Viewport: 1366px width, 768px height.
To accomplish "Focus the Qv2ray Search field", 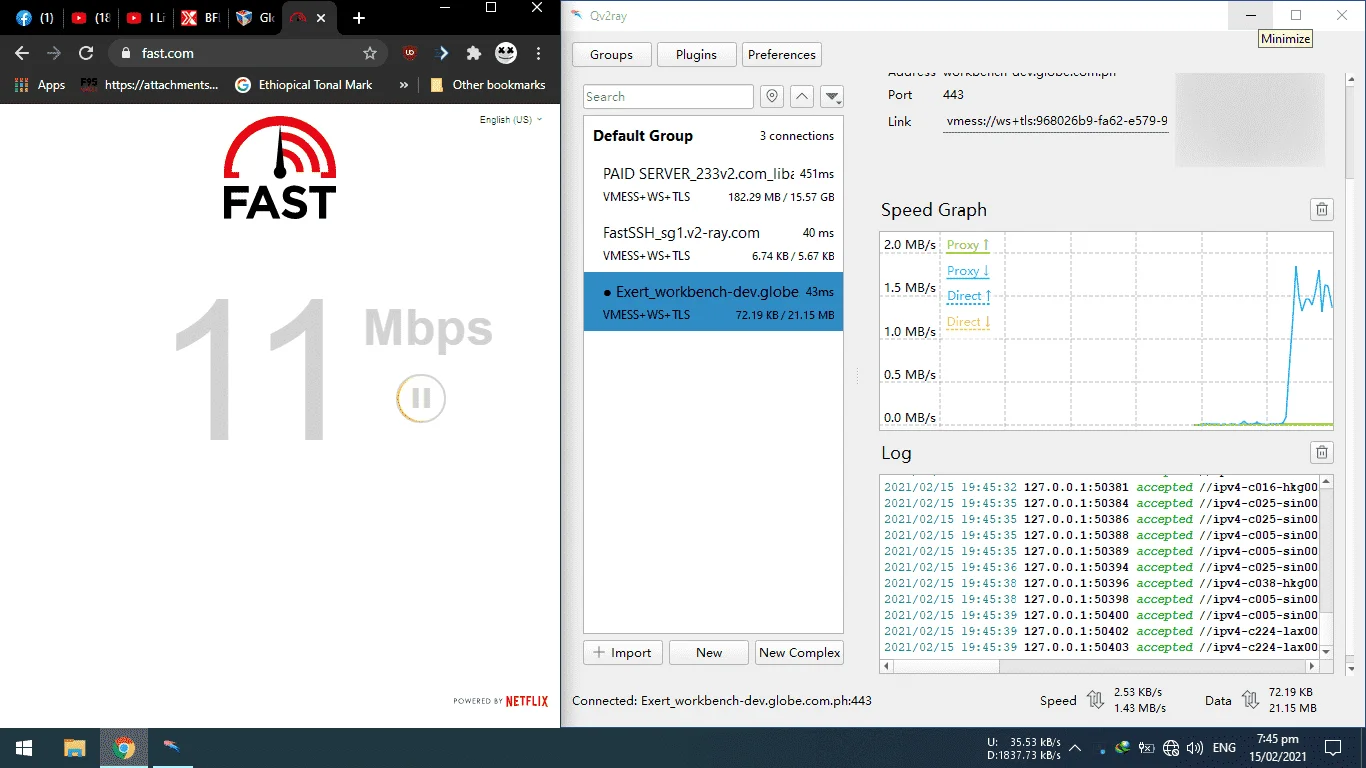I will (668, 96).
